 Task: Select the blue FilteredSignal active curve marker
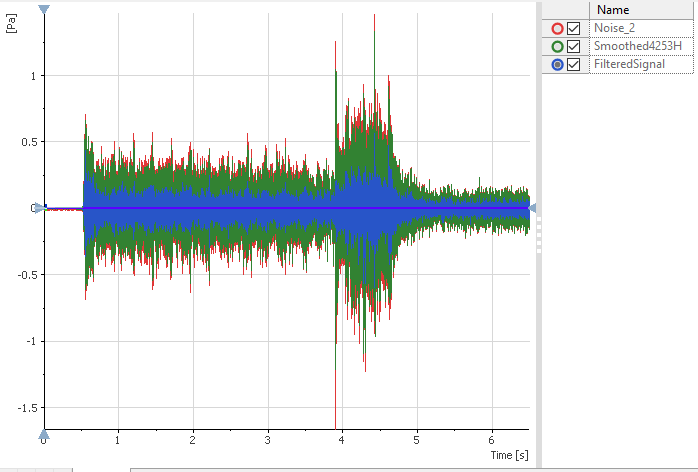tap(557, 64)
